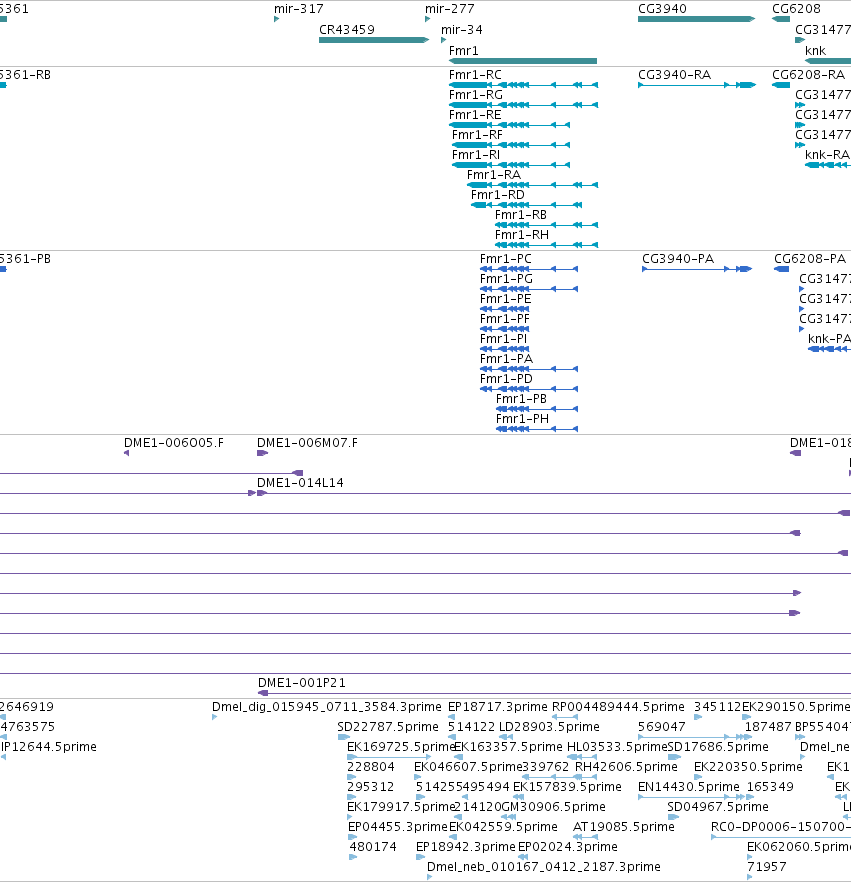Screen dimensions: 851x882
Task: Click the EP02024.3prime feature label
Action: [568, 847]
